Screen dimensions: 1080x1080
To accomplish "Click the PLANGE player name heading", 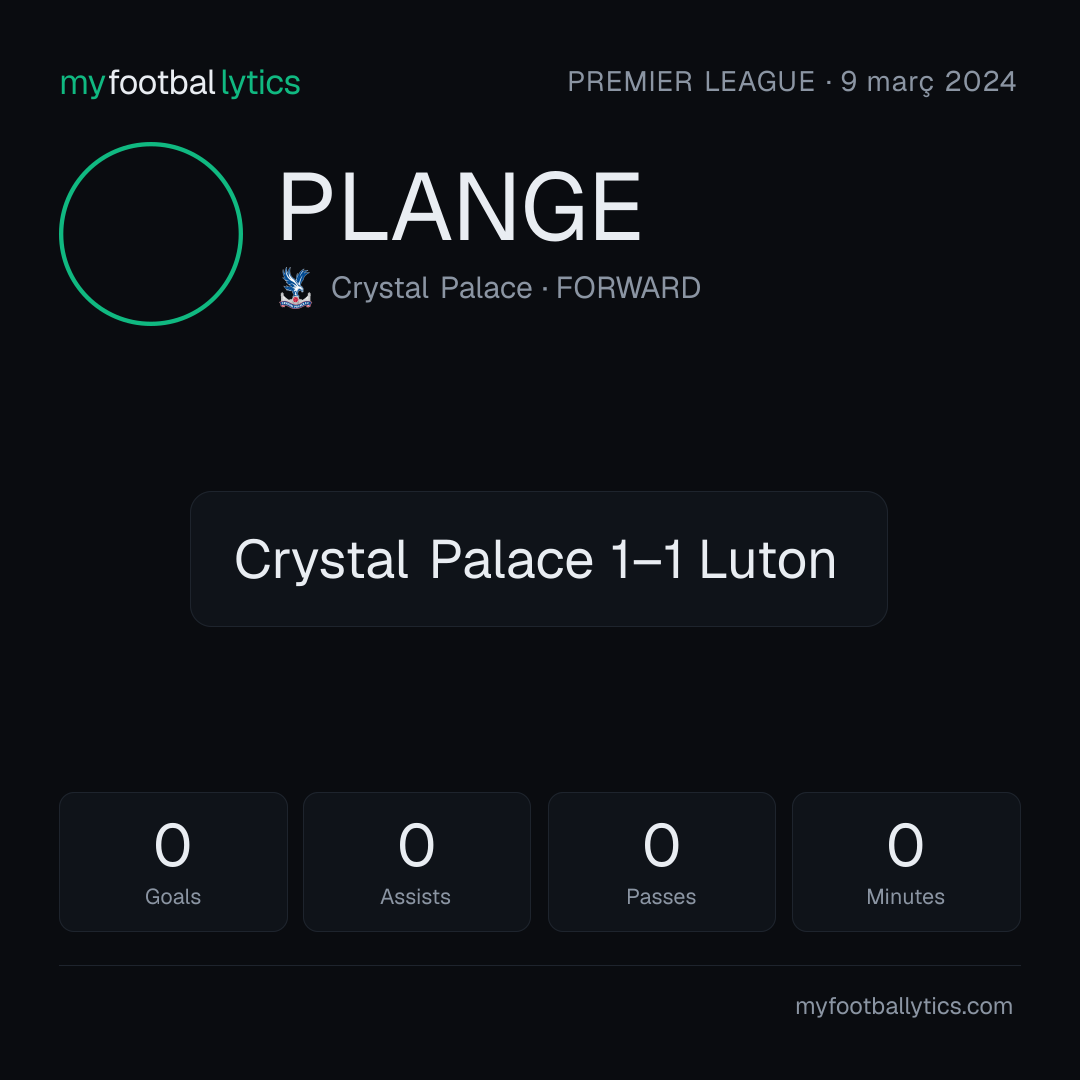I will 459,207.
